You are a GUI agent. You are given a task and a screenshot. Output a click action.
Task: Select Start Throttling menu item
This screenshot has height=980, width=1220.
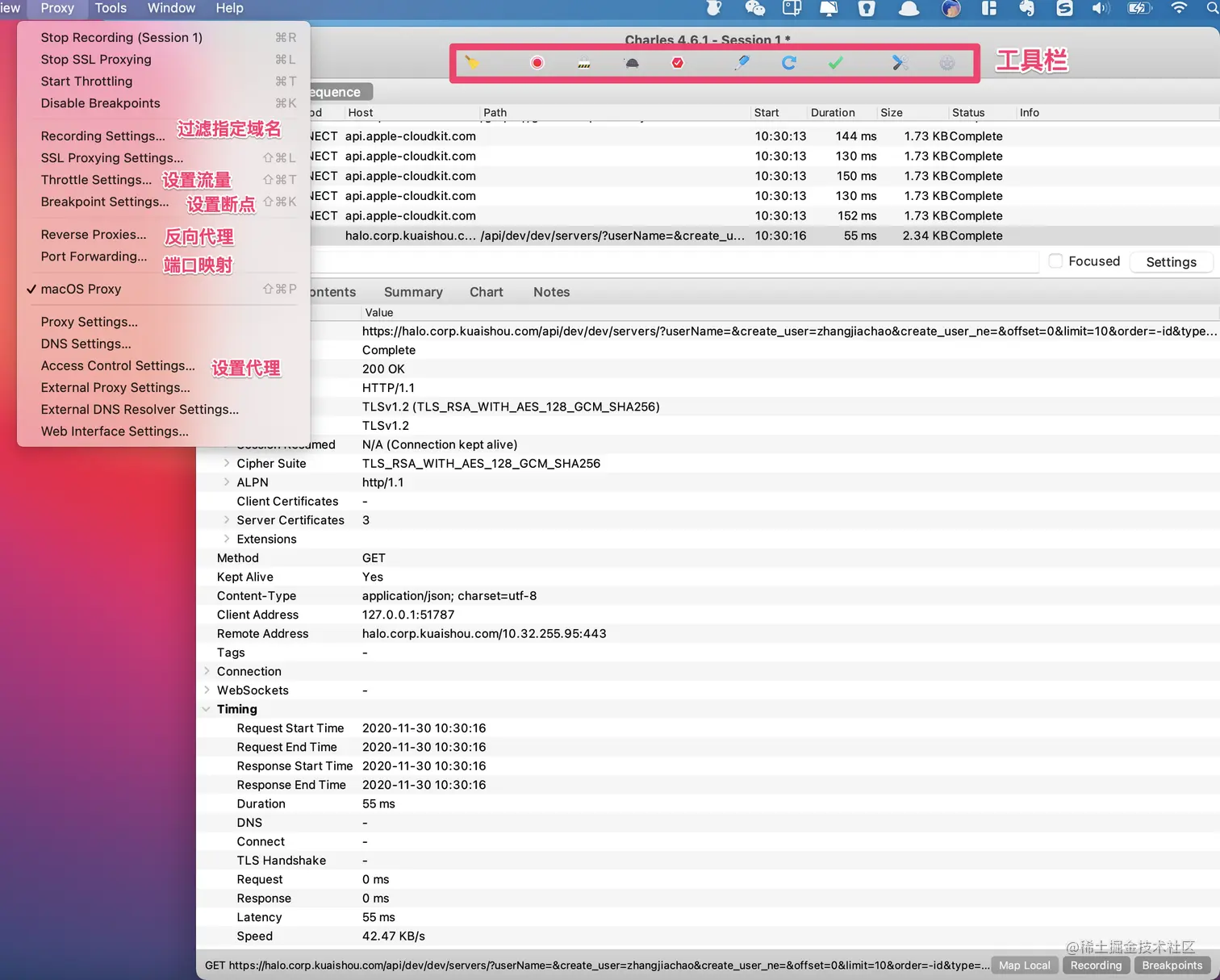click(x=164, y=81)
